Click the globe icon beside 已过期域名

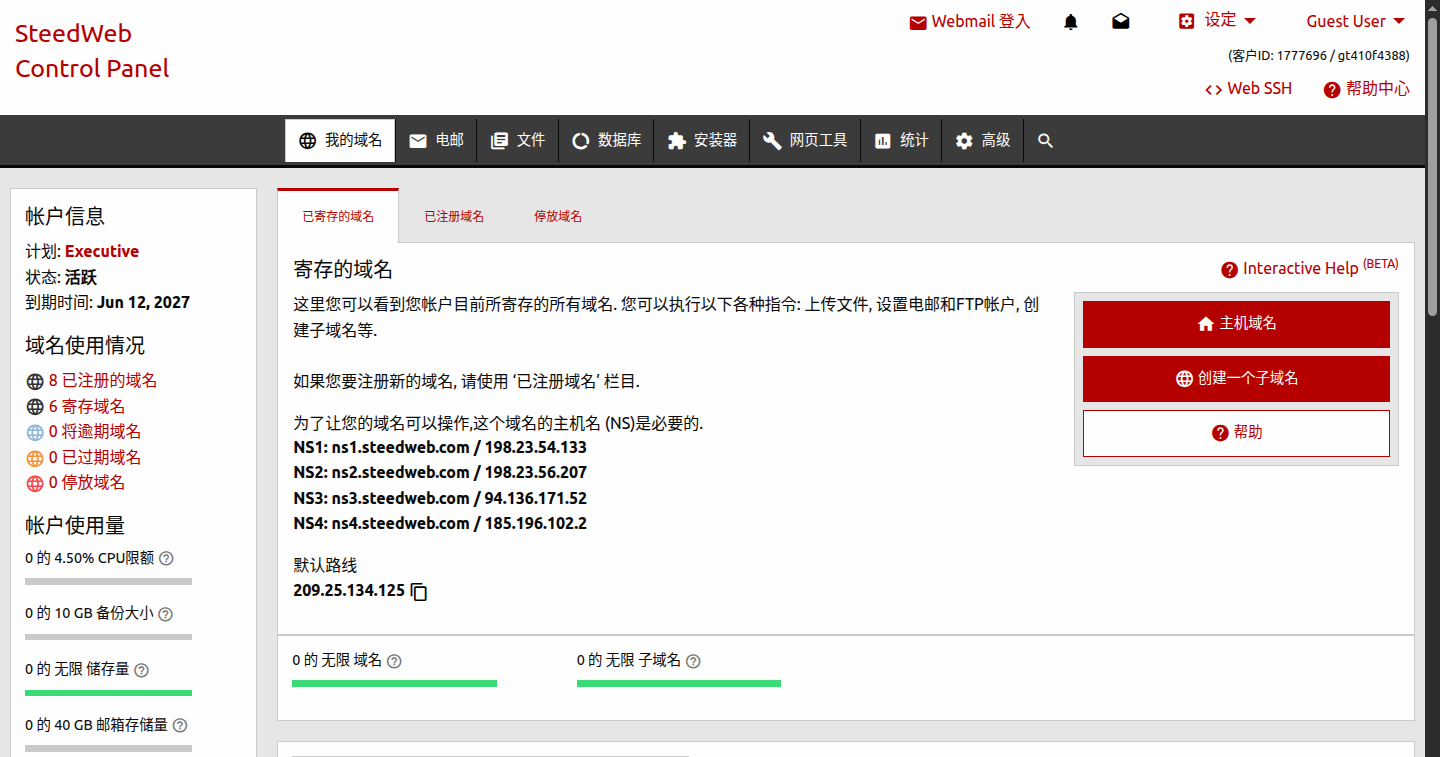pos(35,458)
